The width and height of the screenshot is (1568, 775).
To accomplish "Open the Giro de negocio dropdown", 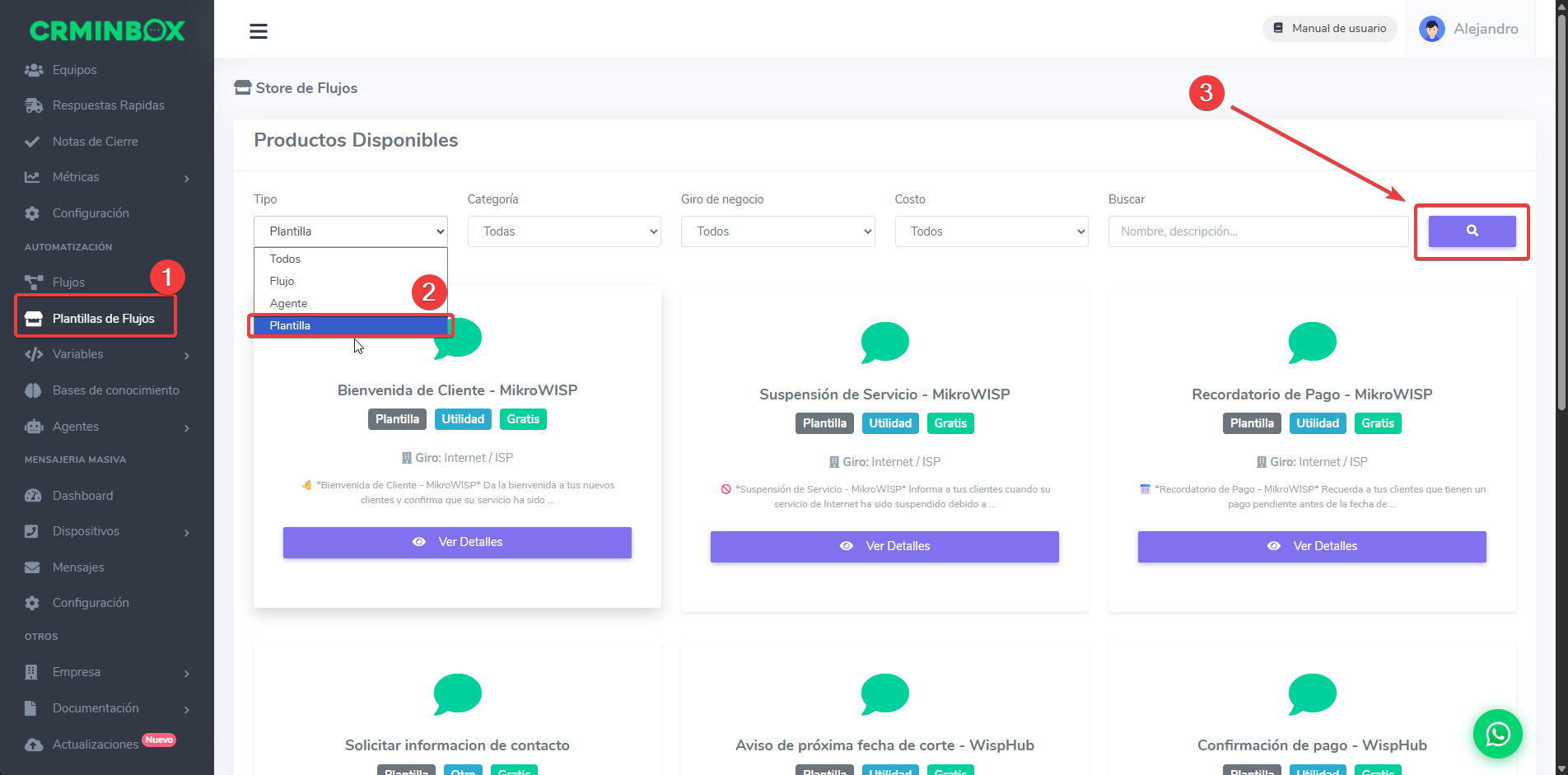I will pos(777,231).
